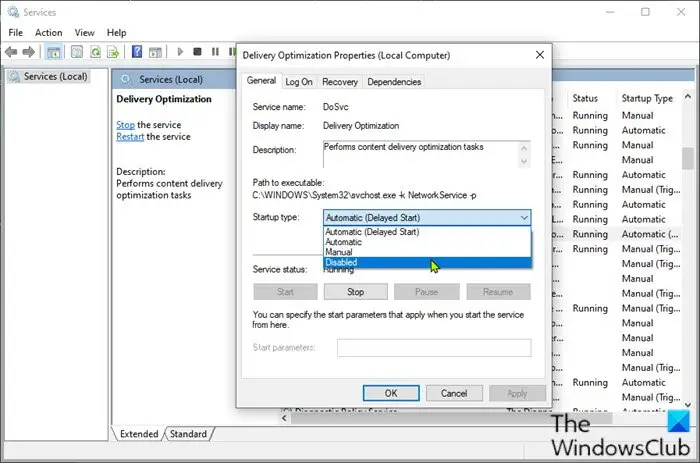Switch to the Dependencies tab
This screenshot has width=700, height=463.
[x=394, y=82]
